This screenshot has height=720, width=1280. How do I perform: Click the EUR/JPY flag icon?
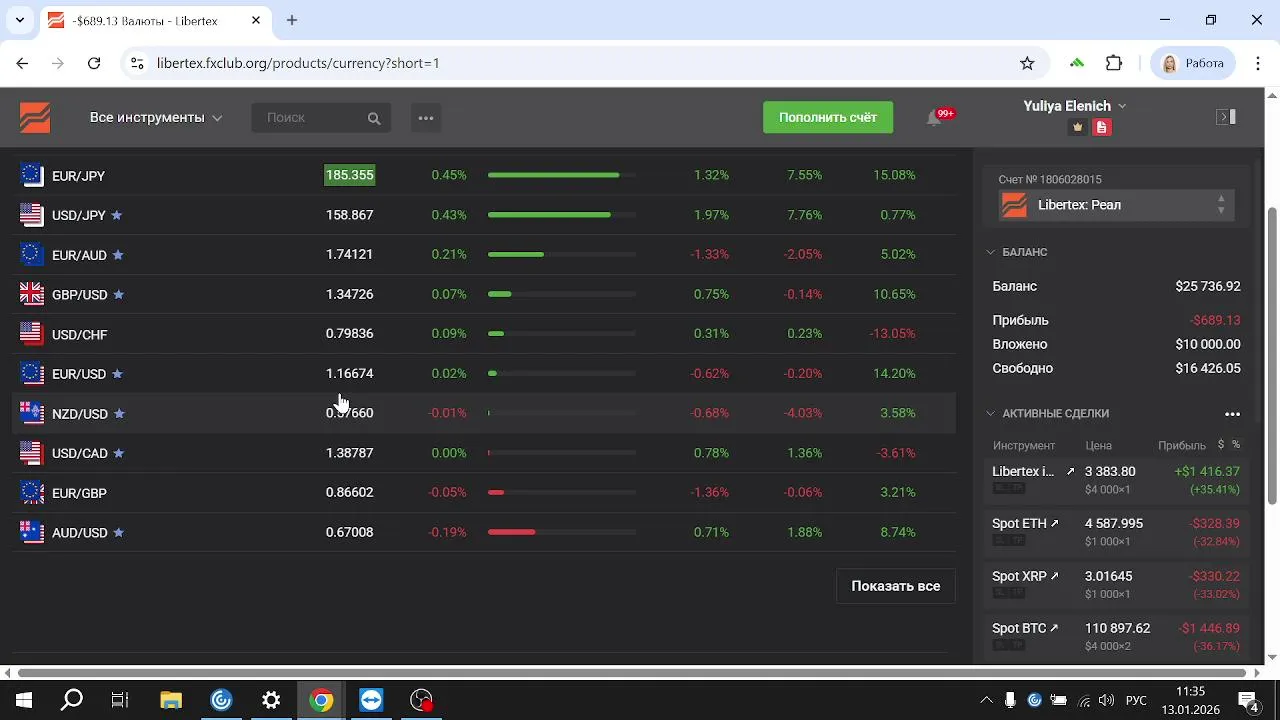click(x=32, y=175)
